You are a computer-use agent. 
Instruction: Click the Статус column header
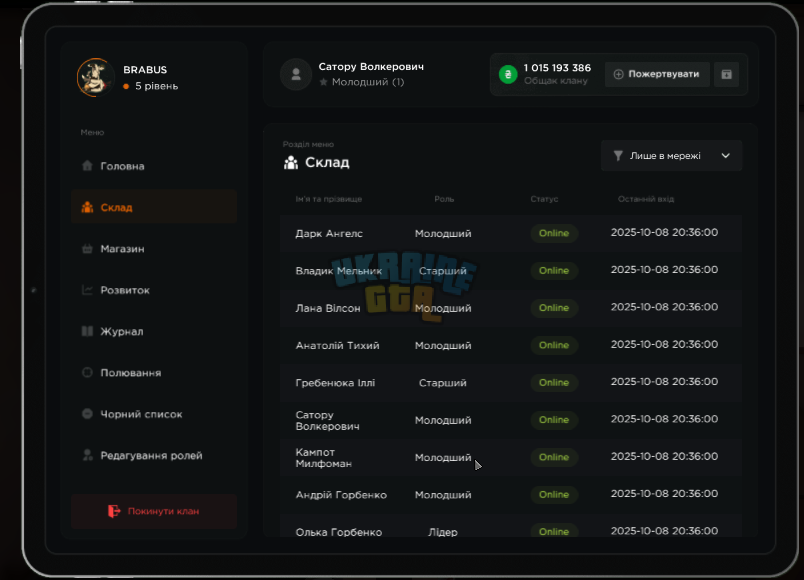[x=544, y=199]
